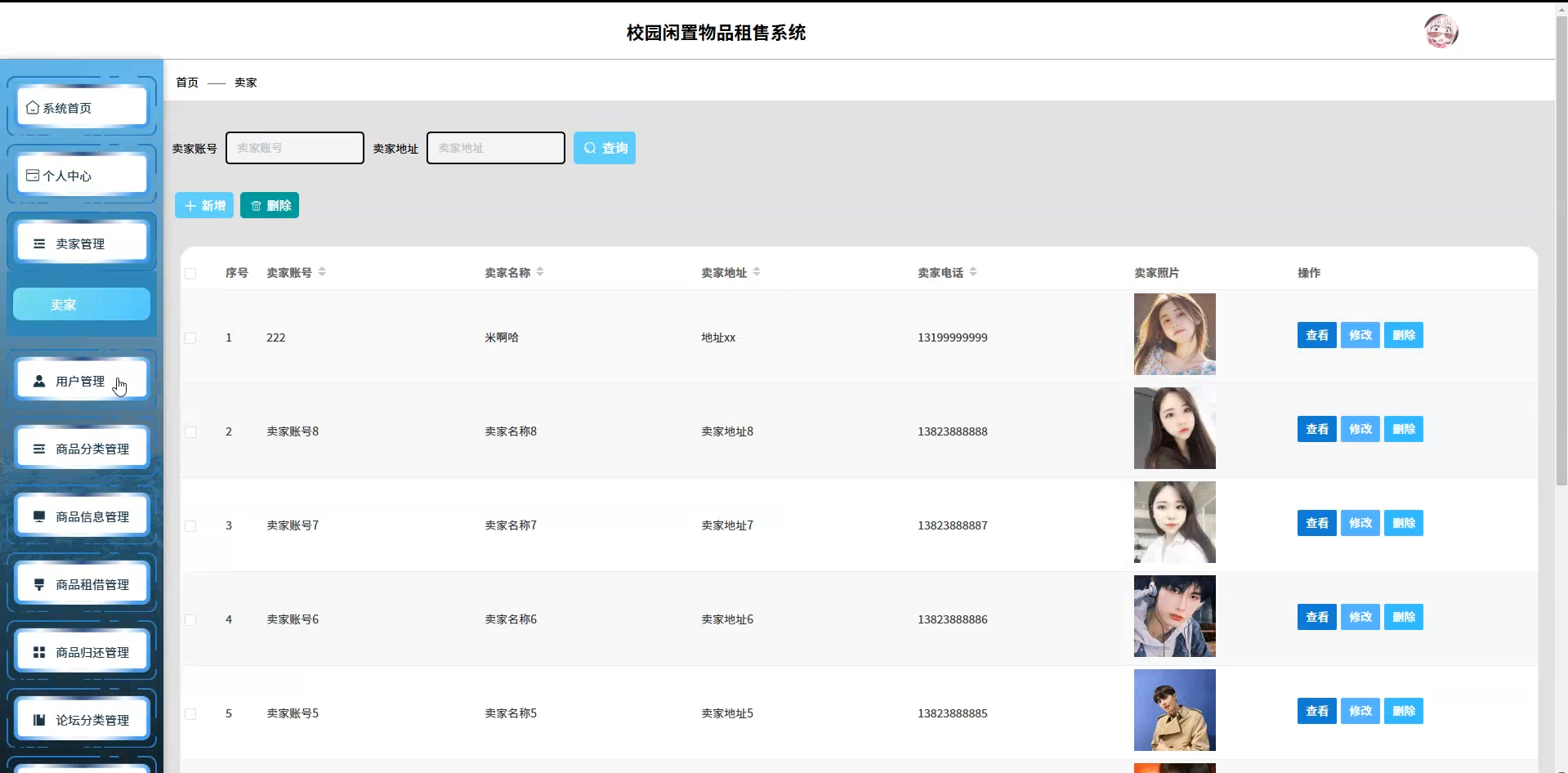Viewport: 1568px width, 773px height.
Task: Click the user avatar in header
Action: pyautogui.click(x=1441, y=32)
